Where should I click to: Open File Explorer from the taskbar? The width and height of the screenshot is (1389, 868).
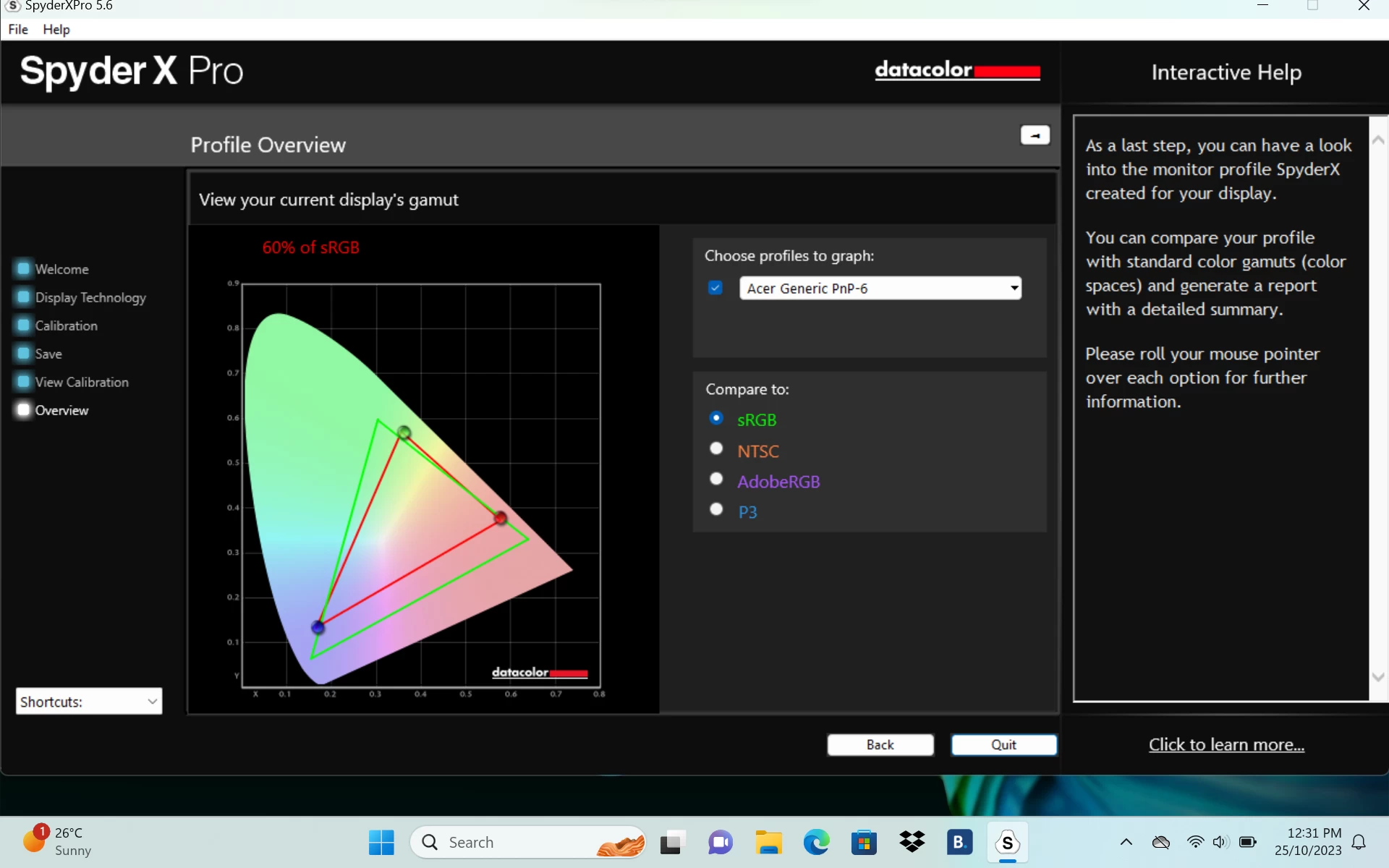(768, 842)
